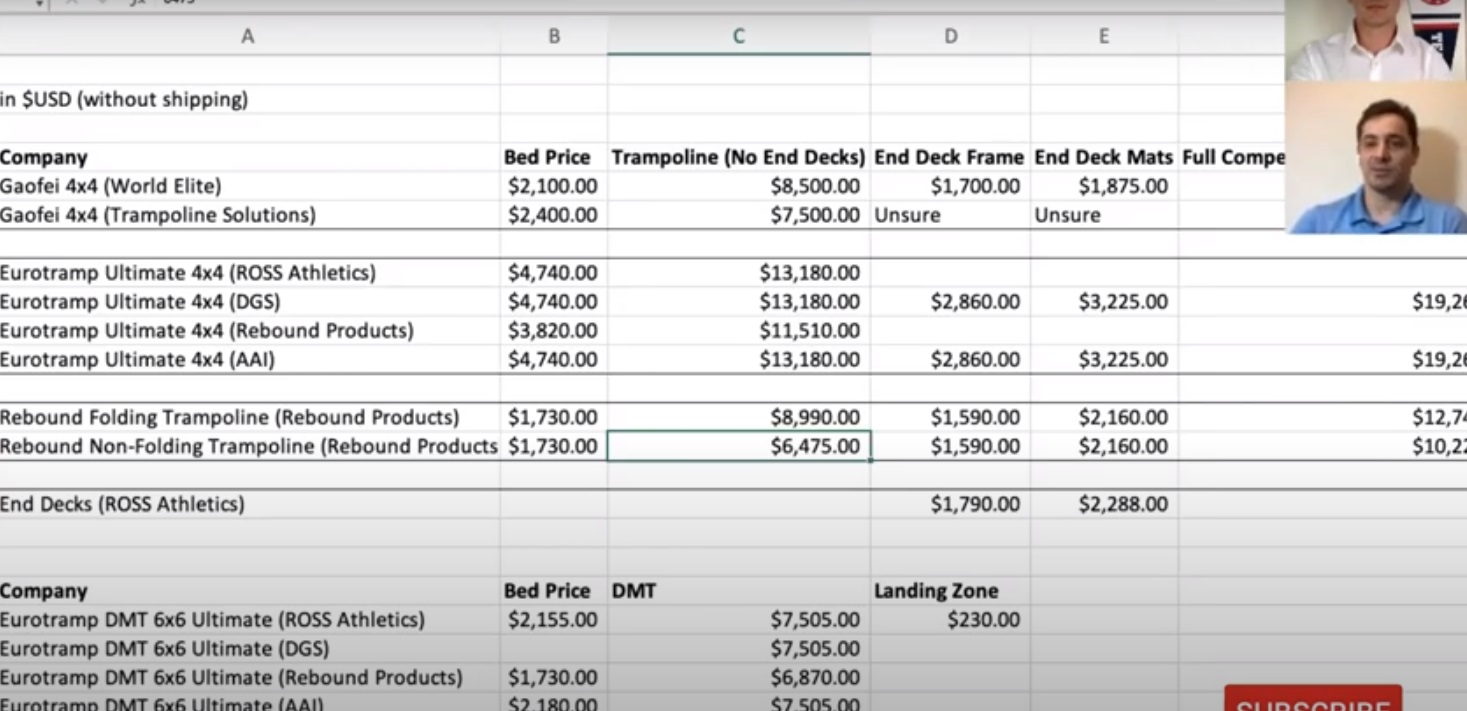Select column C header
Image resolution: width=1467 pixels, height=711 pixels.
739,36
